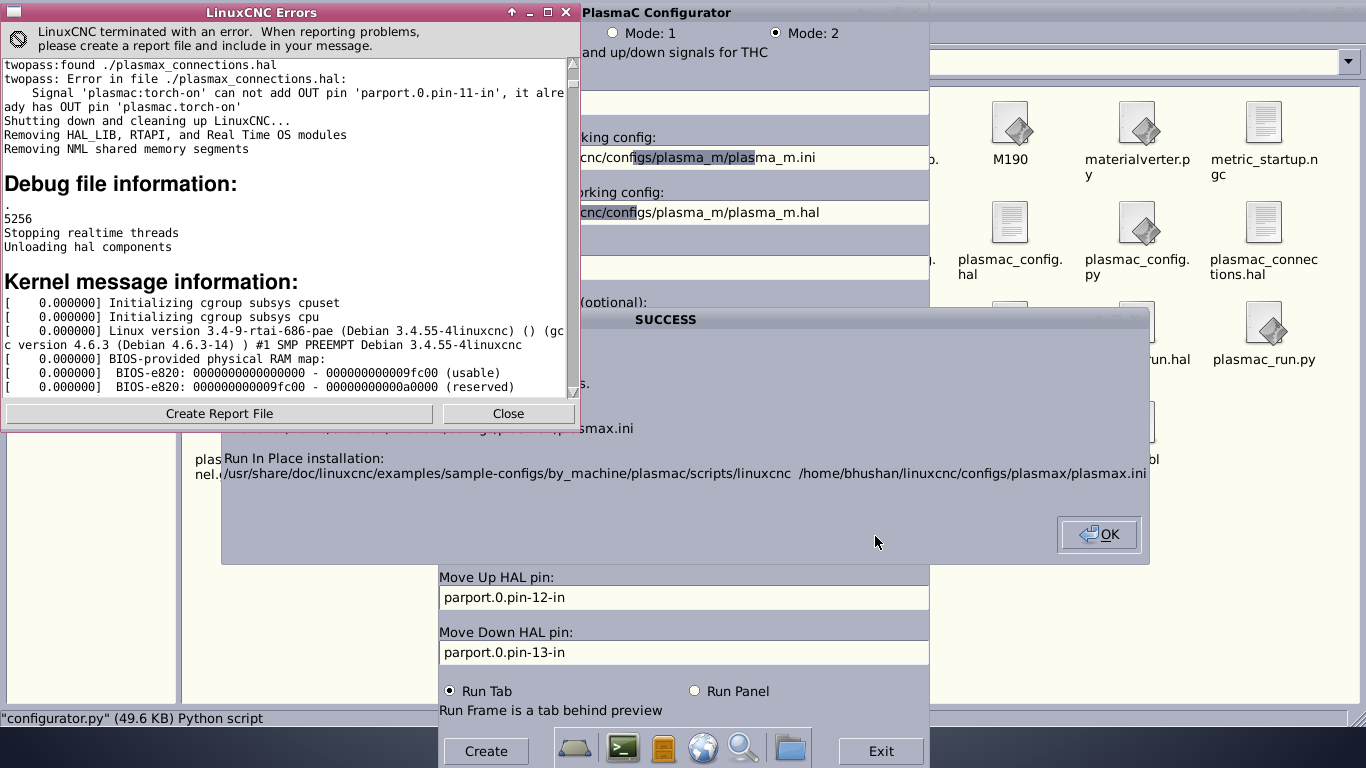Click the scroll-up arrow of error log
Screen dimensions: 1366x768
(x=573, y=64)
